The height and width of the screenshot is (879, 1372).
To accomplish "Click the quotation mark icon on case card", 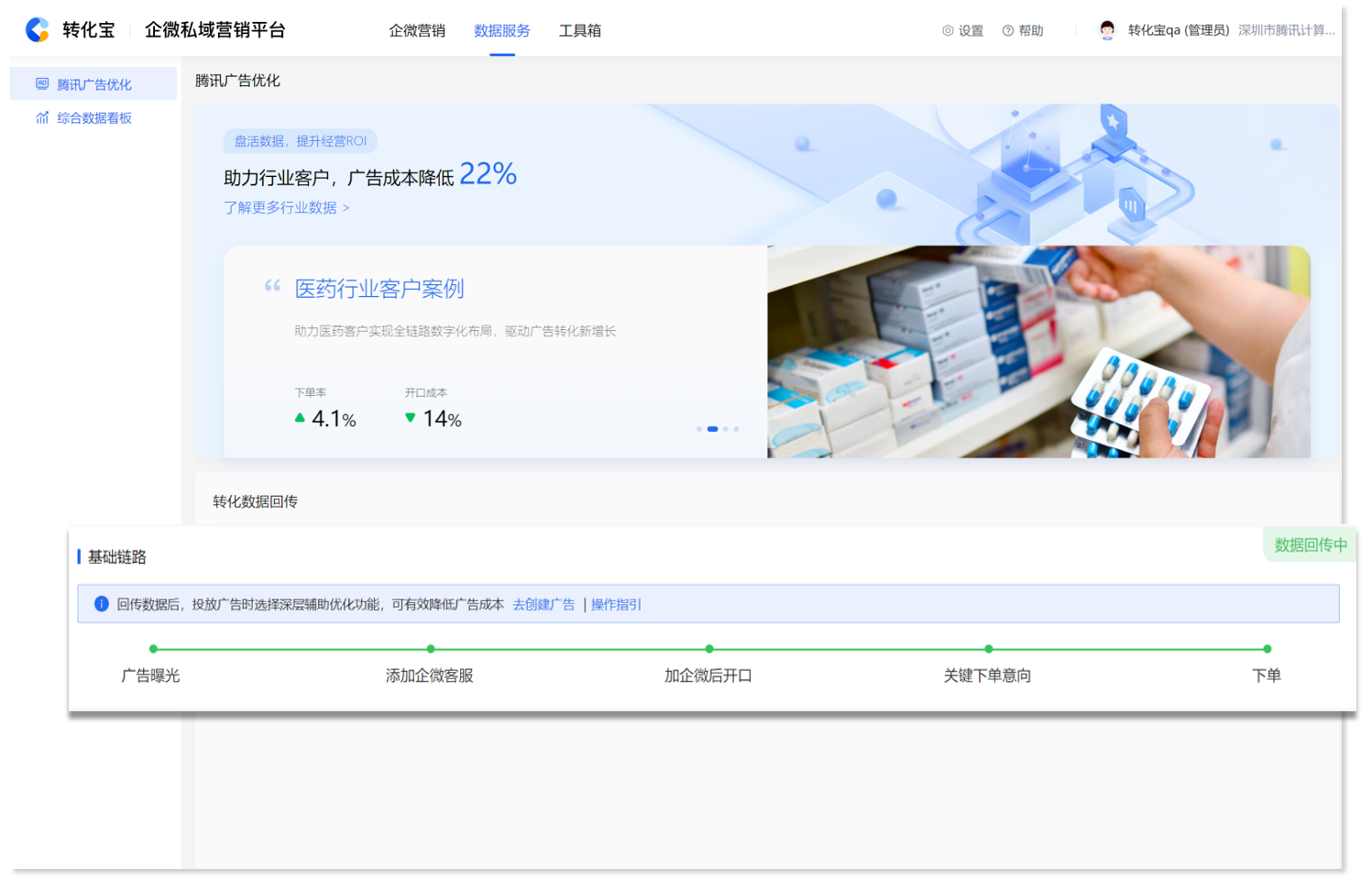I will pos(272,286).
